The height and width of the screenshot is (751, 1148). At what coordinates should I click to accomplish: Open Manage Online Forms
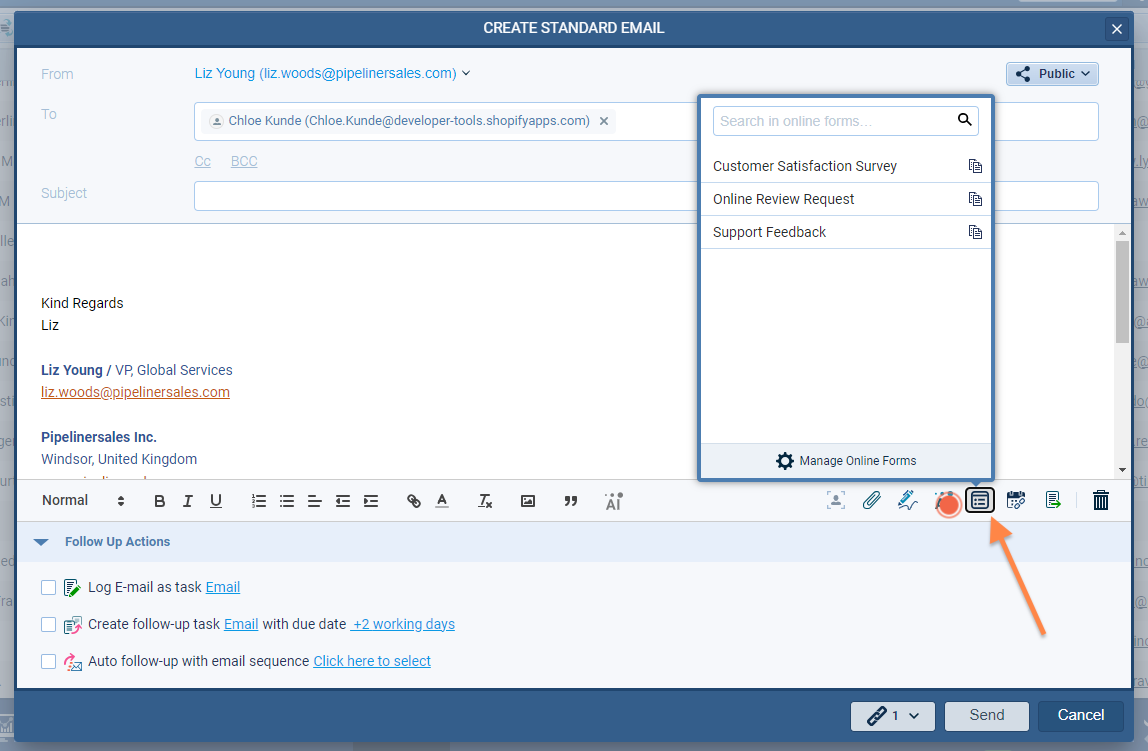846,461
